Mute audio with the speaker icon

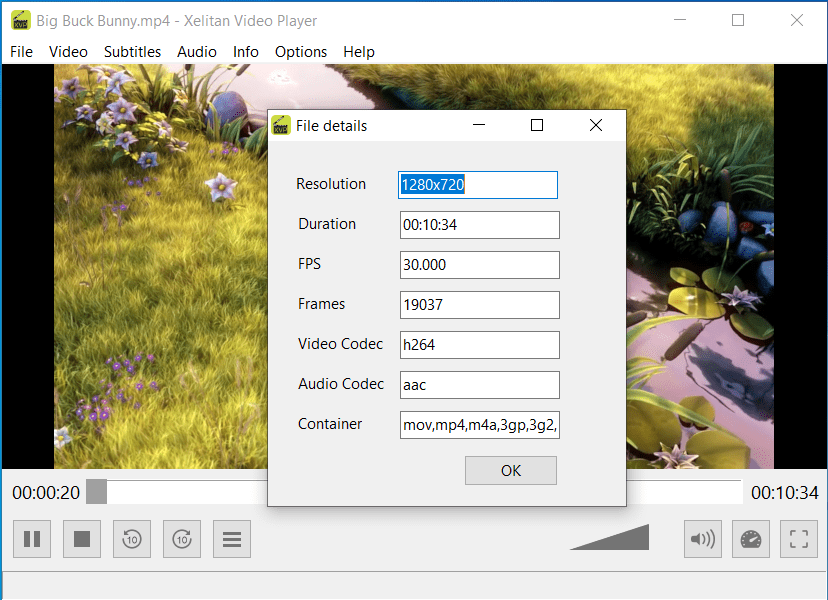703,539
